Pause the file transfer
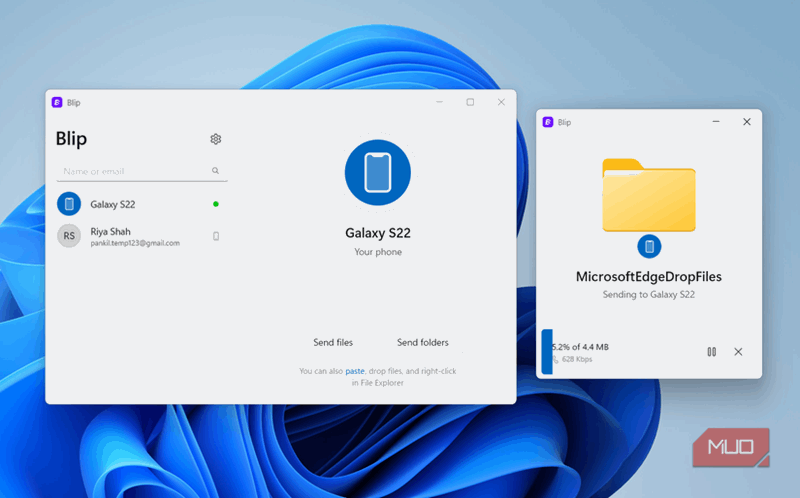 click(x=712, y=352)
